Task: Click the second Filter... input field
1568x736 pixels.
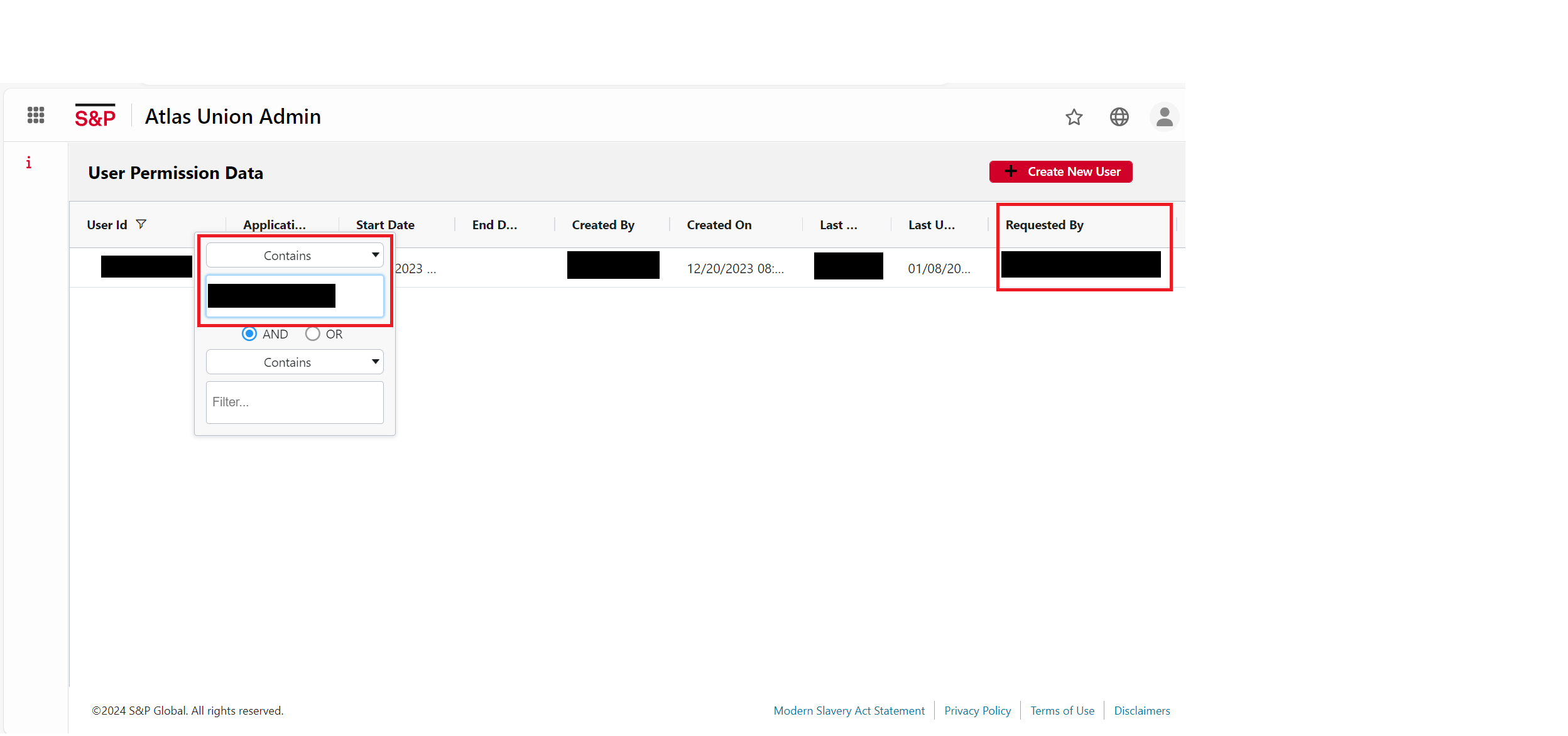Action: [295, 403]
